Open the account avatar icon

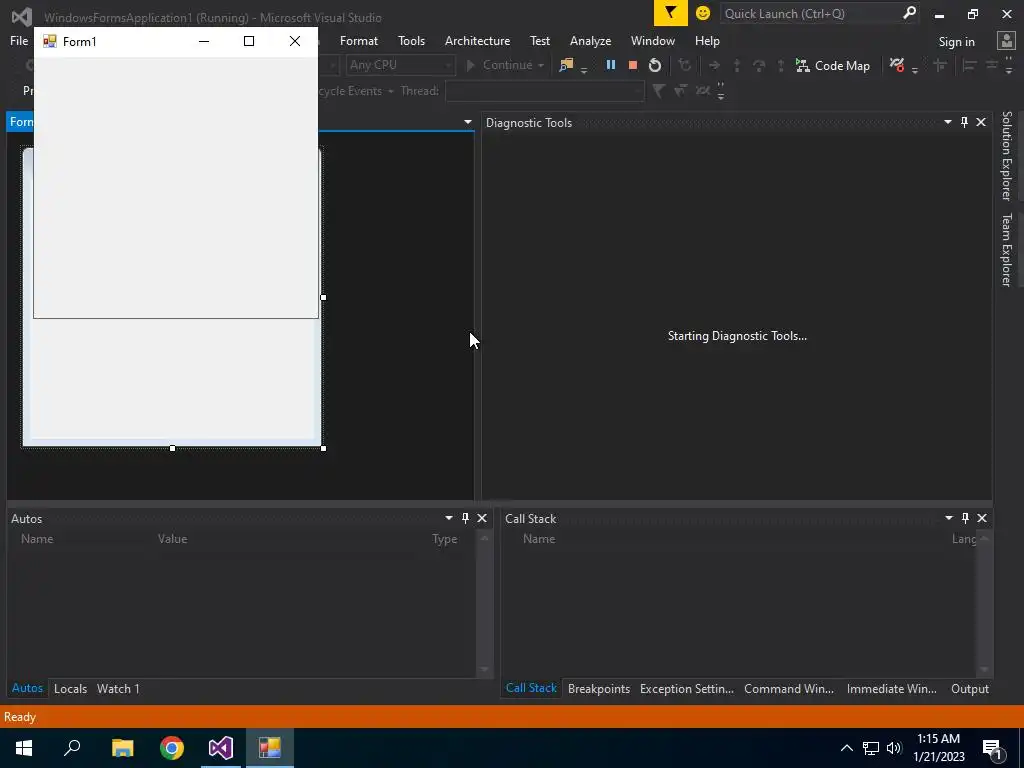tap(1006, 41)
